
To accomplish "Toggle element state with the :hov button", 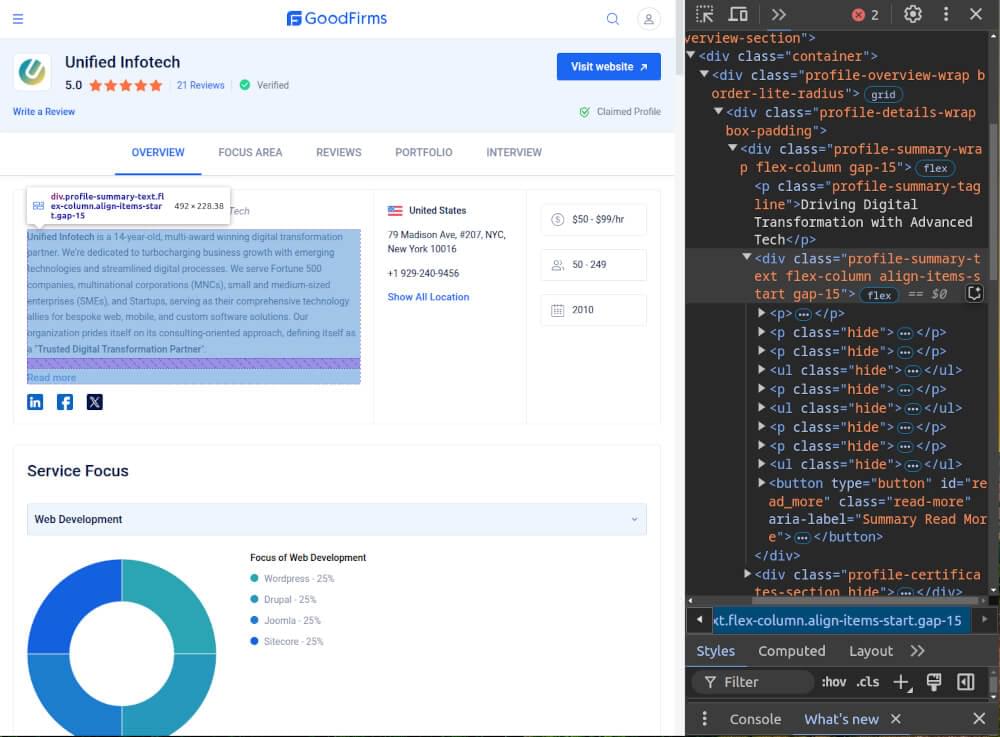I will click(x=835, y=682).
